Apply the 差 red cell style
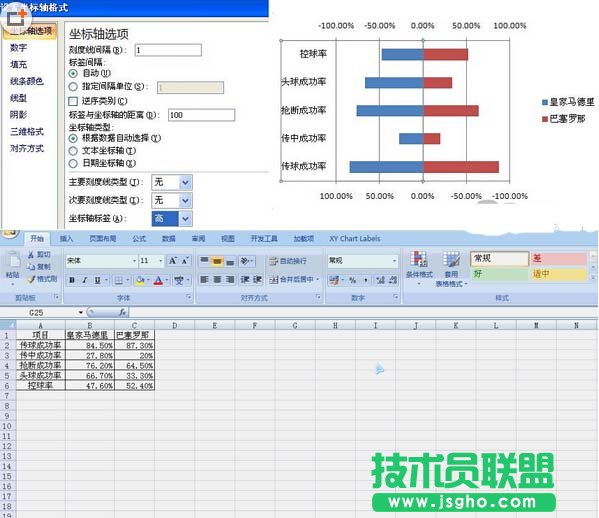The image size is (599, 518). [x=559, y=259]
